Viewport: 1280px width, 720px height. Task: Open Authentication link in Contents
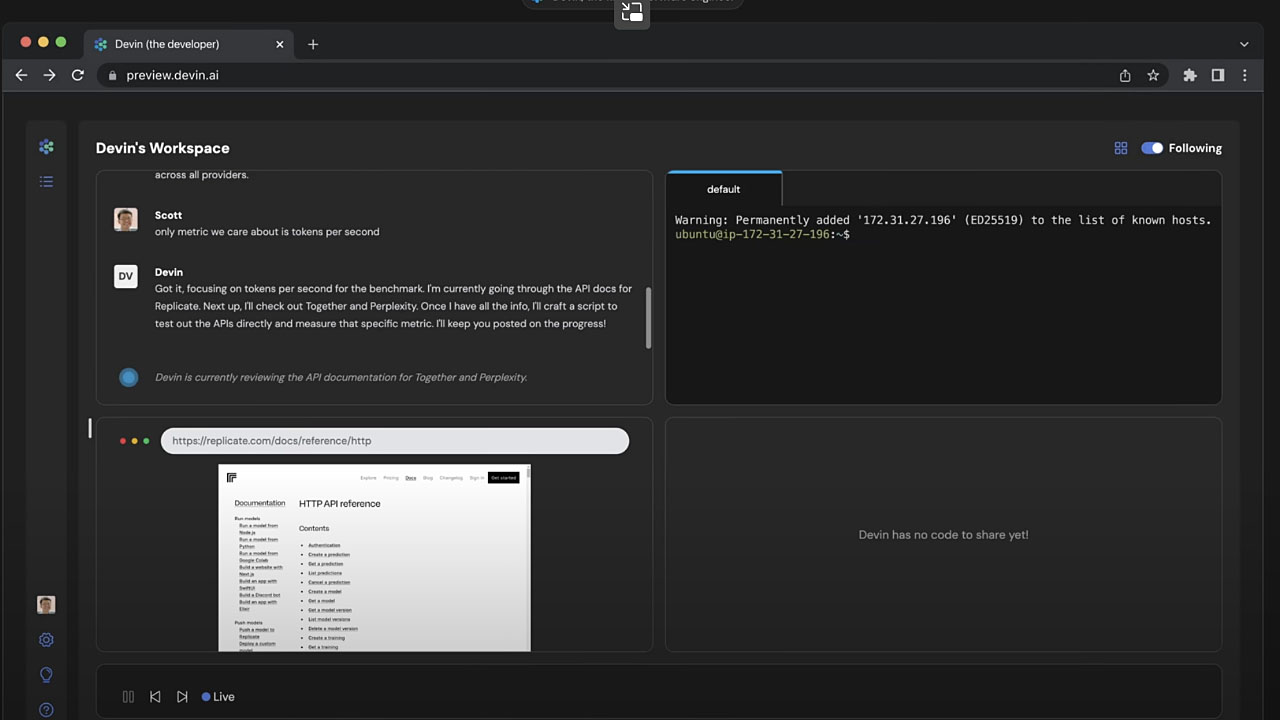[x=324, y=546]
